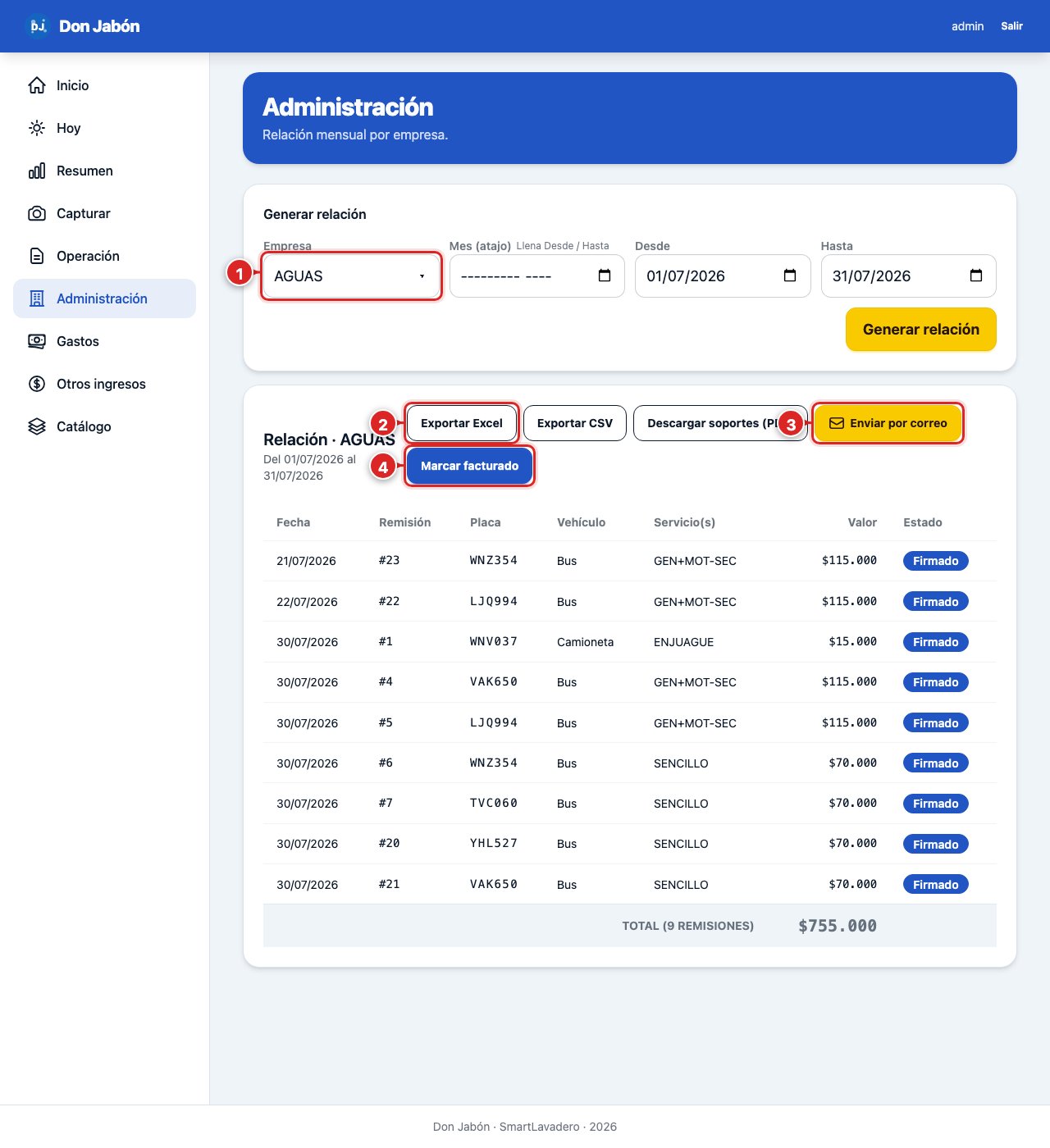Click the admin user label
Screen dimensions: 1050x1148
[x=967, y=26]
